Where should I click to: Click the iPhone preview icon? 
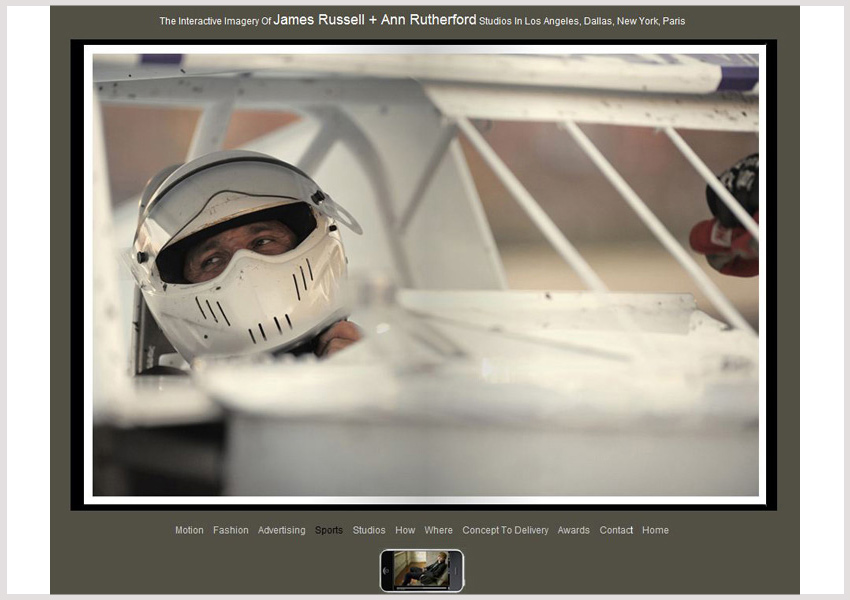(x=422, y=571)
